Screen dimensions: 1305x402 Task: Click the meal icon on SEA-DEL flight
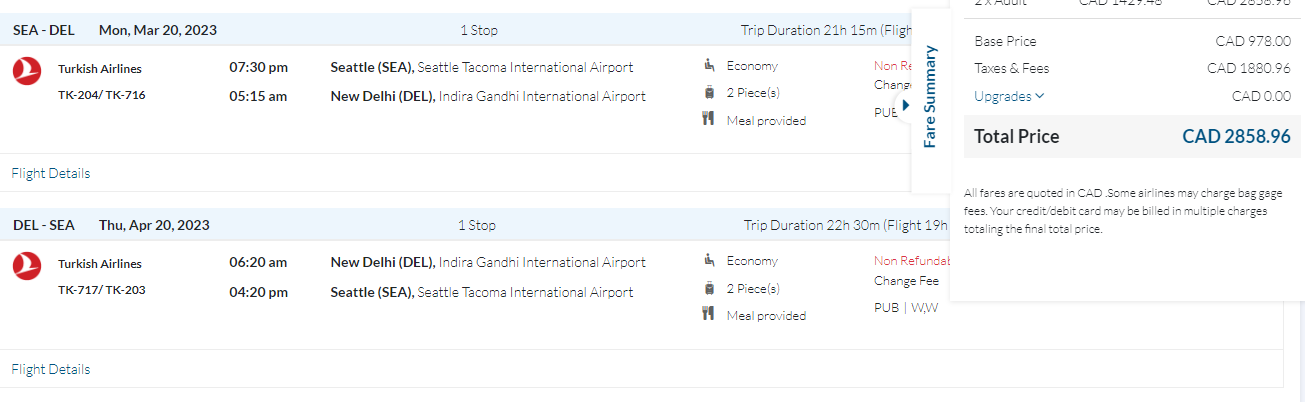tap(709, 120)
